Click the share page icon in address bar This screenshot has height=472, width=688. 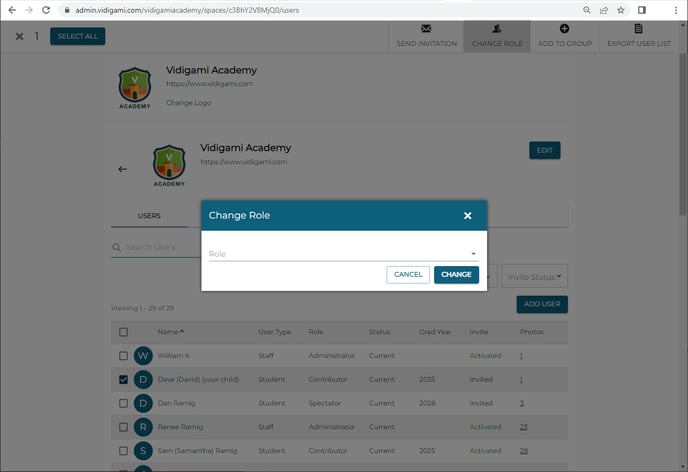click(604, 10)
